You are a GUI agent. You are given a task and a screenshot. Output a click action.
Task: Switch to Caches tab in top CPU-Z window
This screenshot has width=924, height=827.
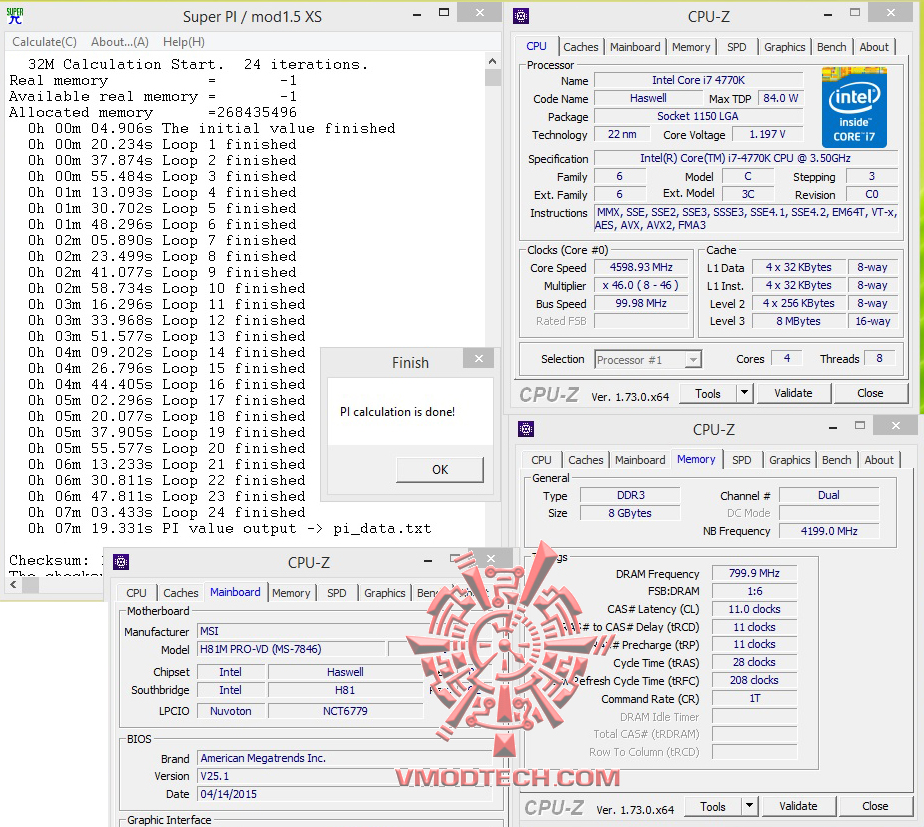[x=580, y=47]
